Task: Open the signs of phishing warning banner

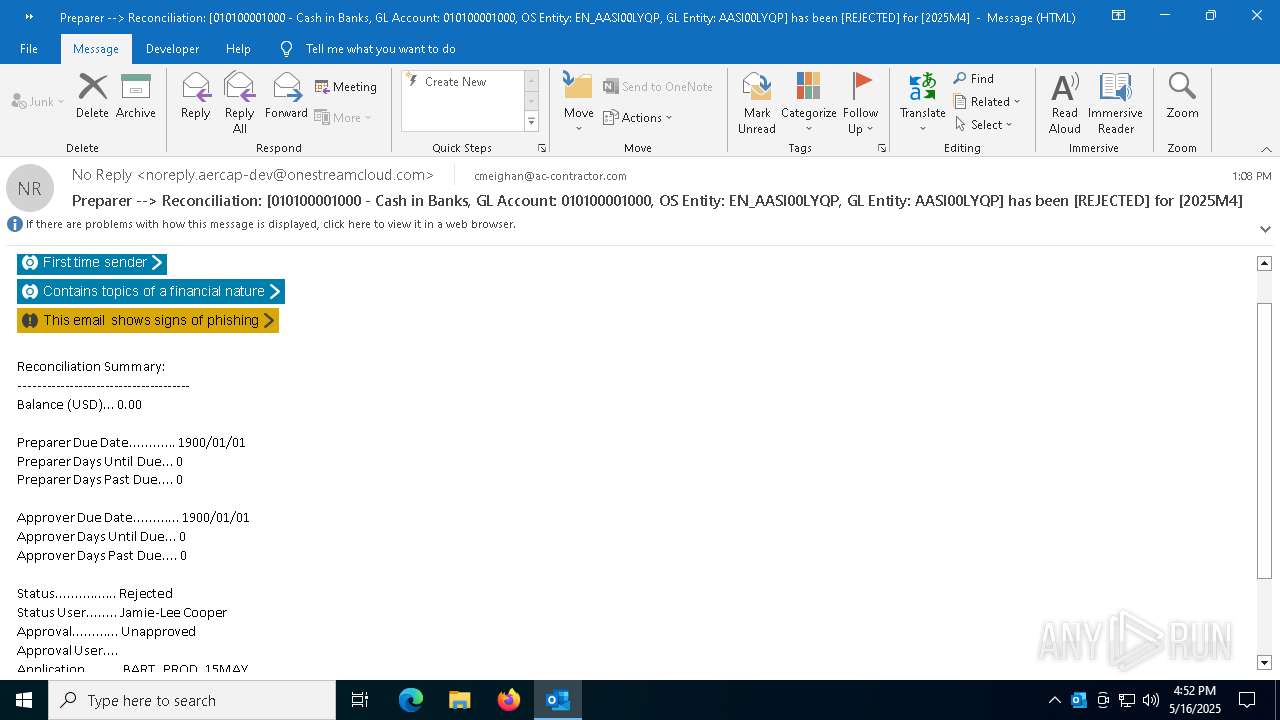Action: 148,320
